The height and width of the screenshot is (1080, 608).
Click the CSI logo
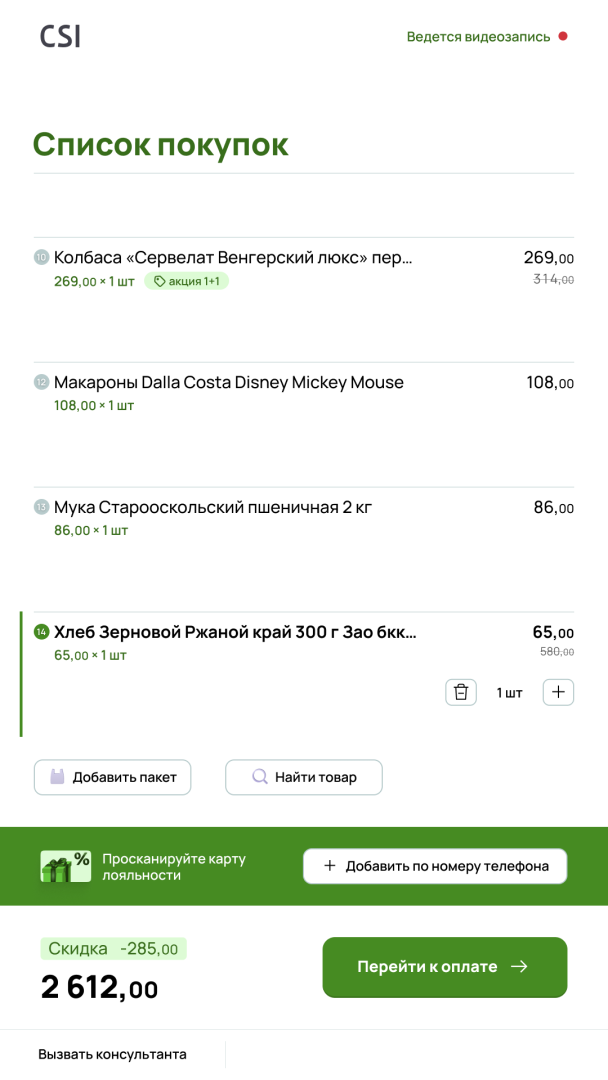60,37
